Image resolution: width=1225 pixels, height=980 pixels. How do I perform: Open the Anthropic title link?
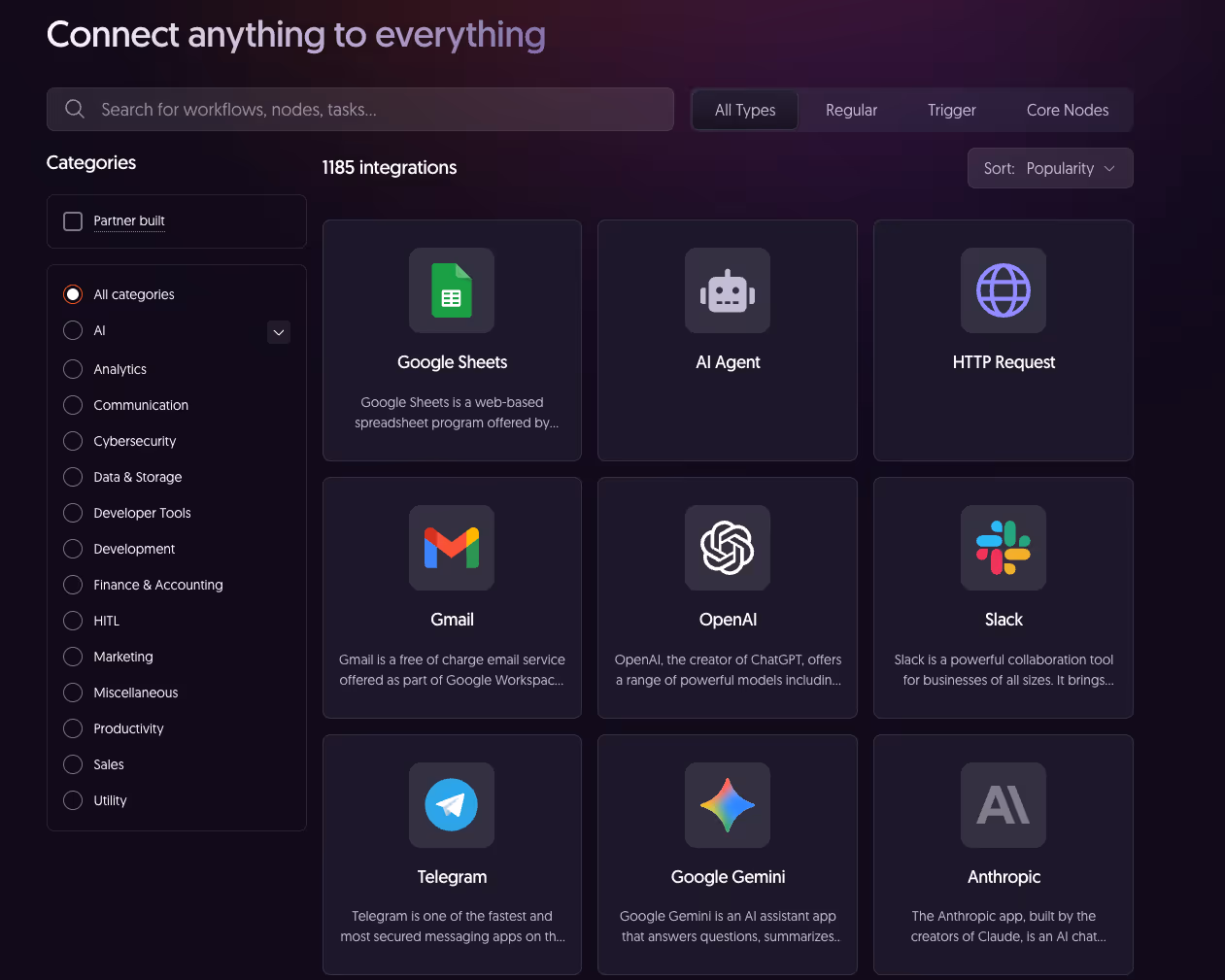1004,877
